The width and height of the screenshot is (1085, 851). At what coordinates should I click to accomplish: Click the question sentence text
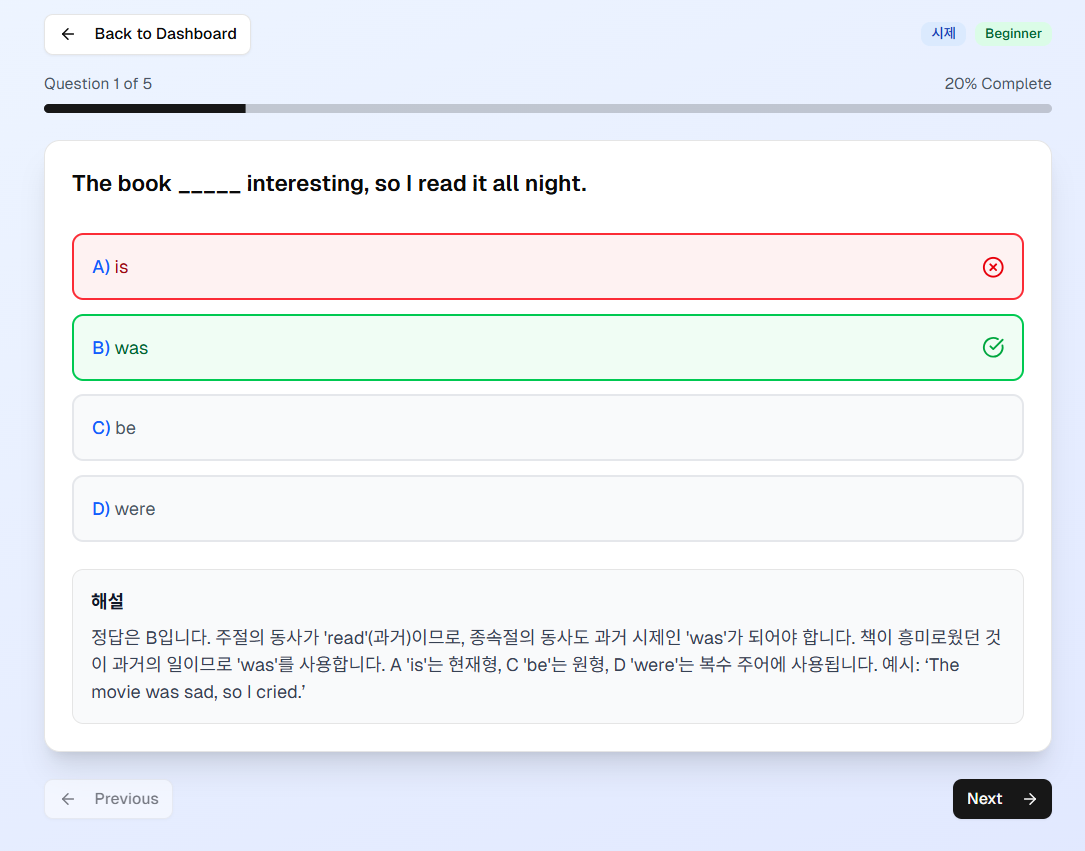click(x=329, y=183)
